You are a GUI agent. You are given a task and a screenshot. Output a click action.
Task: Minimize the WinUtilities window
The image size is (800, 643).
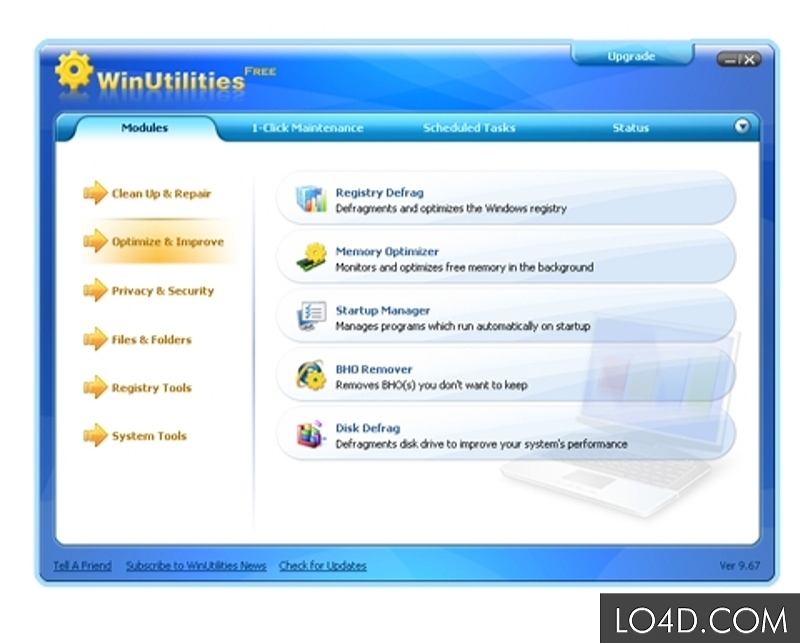click(x=730, y=60)
